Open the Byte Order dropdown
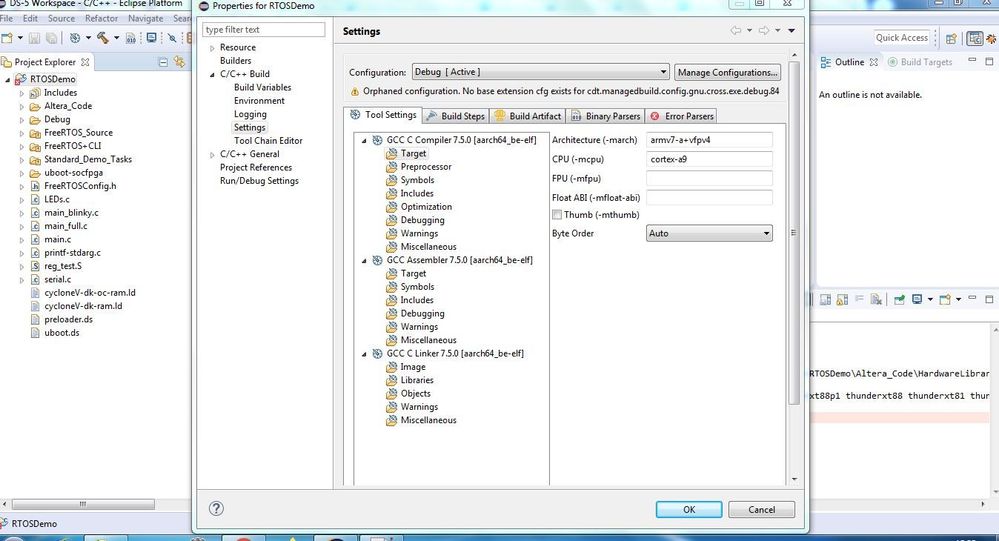This screenshot has height=541, width=999. pyautogui.click(x=709, y=234)
